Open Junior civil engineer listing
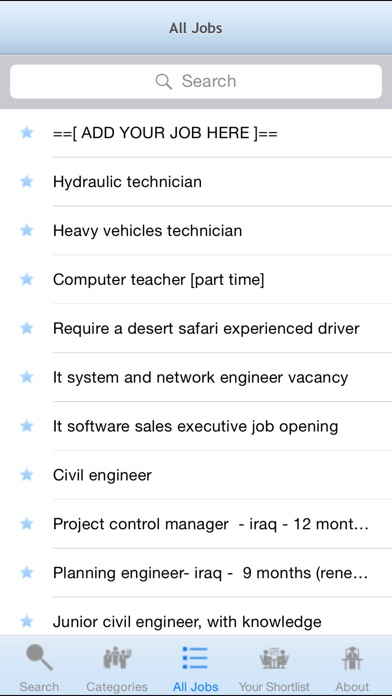Viewport: 392px width, 696px height. click(196, 617)
